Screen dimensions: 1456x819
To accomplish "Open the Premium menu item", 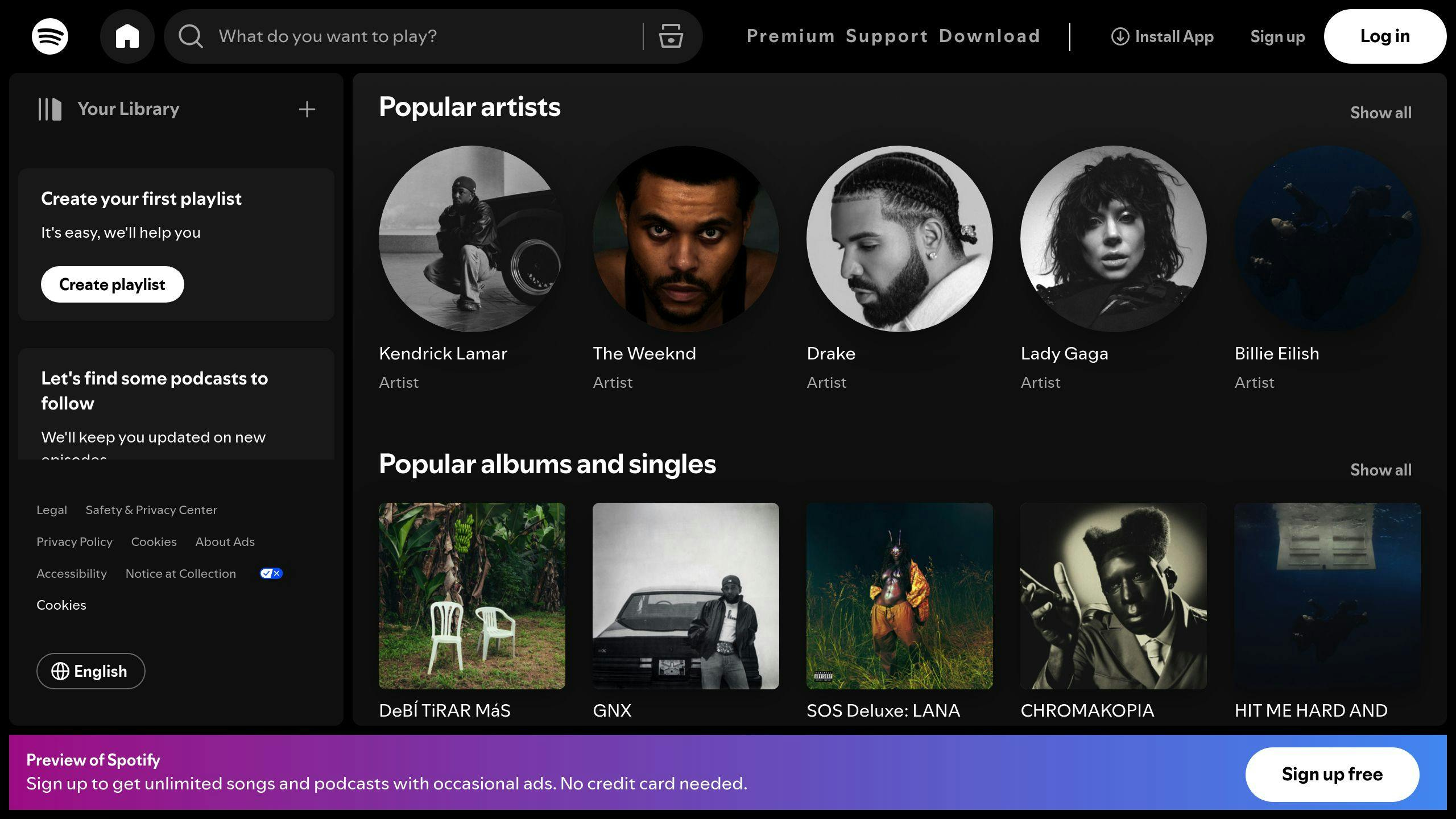I will pyautogui.click(x=791, y=36).
